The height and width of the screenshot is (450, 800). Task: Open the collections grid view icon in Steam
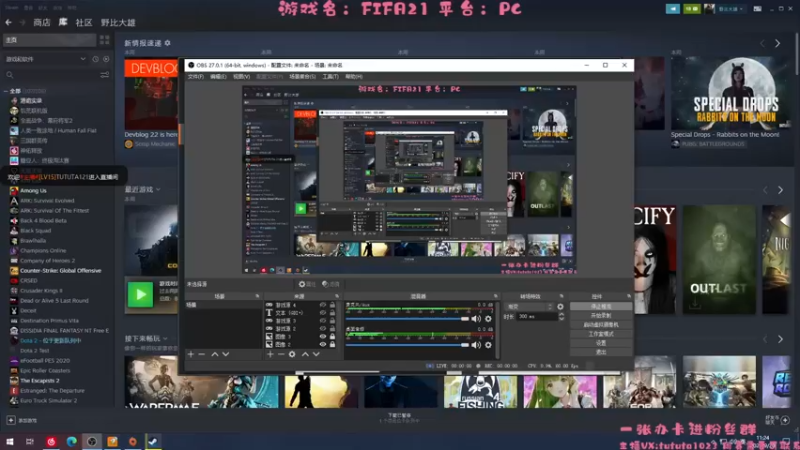pos(105,40)
